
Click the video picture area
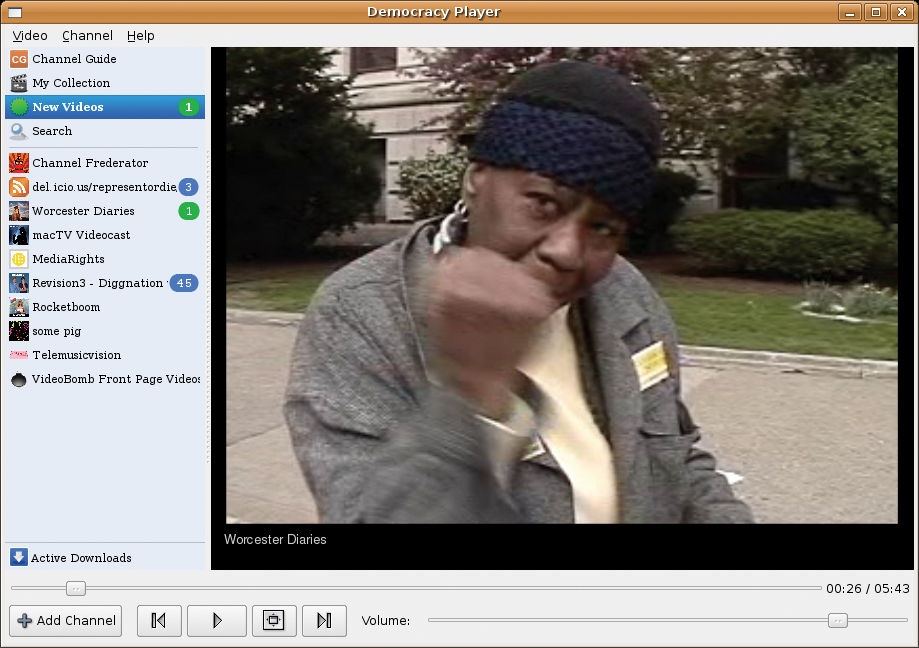coord(561,285)
